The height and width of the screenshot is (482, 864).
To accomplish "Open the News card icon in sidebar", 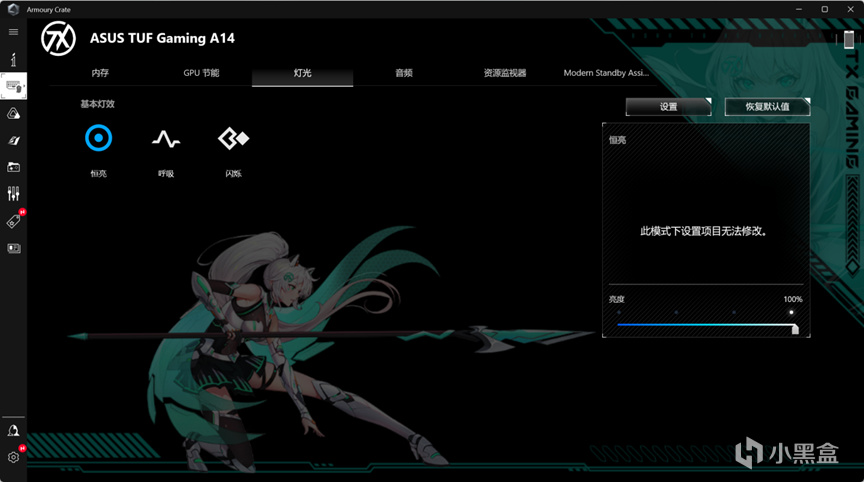I will pos(13,248).
